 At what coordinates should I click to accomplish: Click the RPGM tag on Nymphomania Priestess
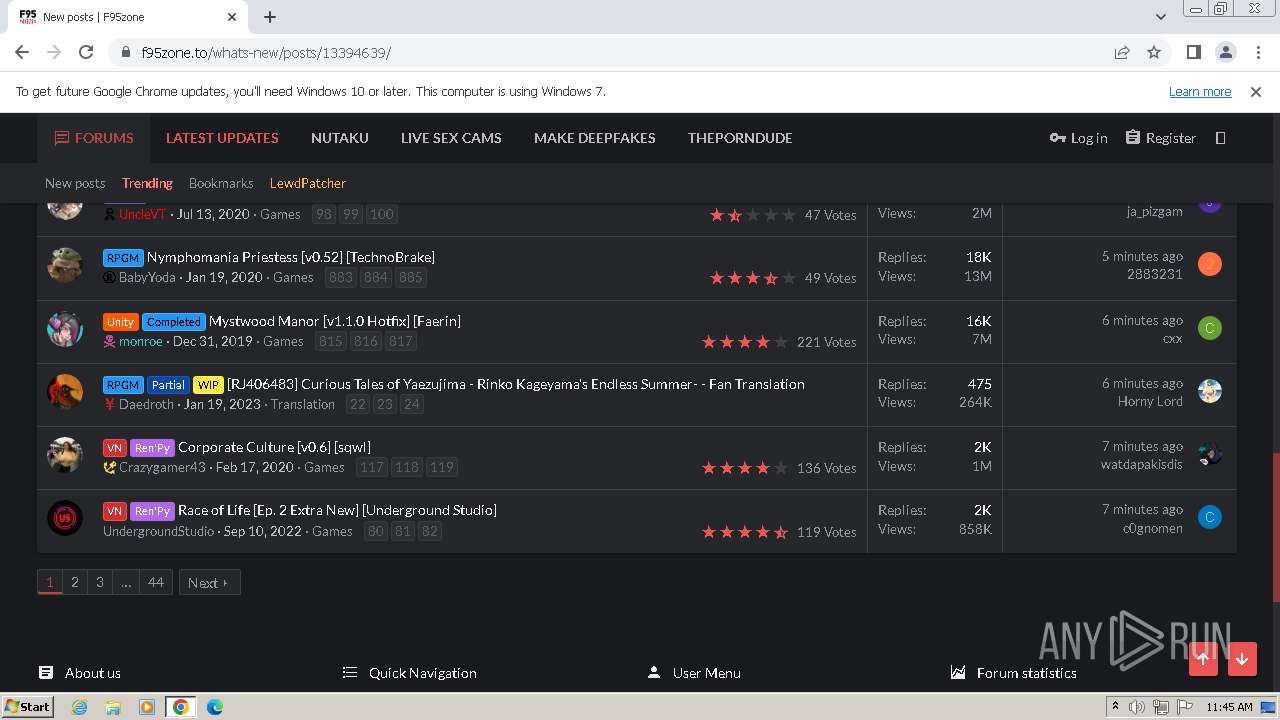tap(123, 257)
